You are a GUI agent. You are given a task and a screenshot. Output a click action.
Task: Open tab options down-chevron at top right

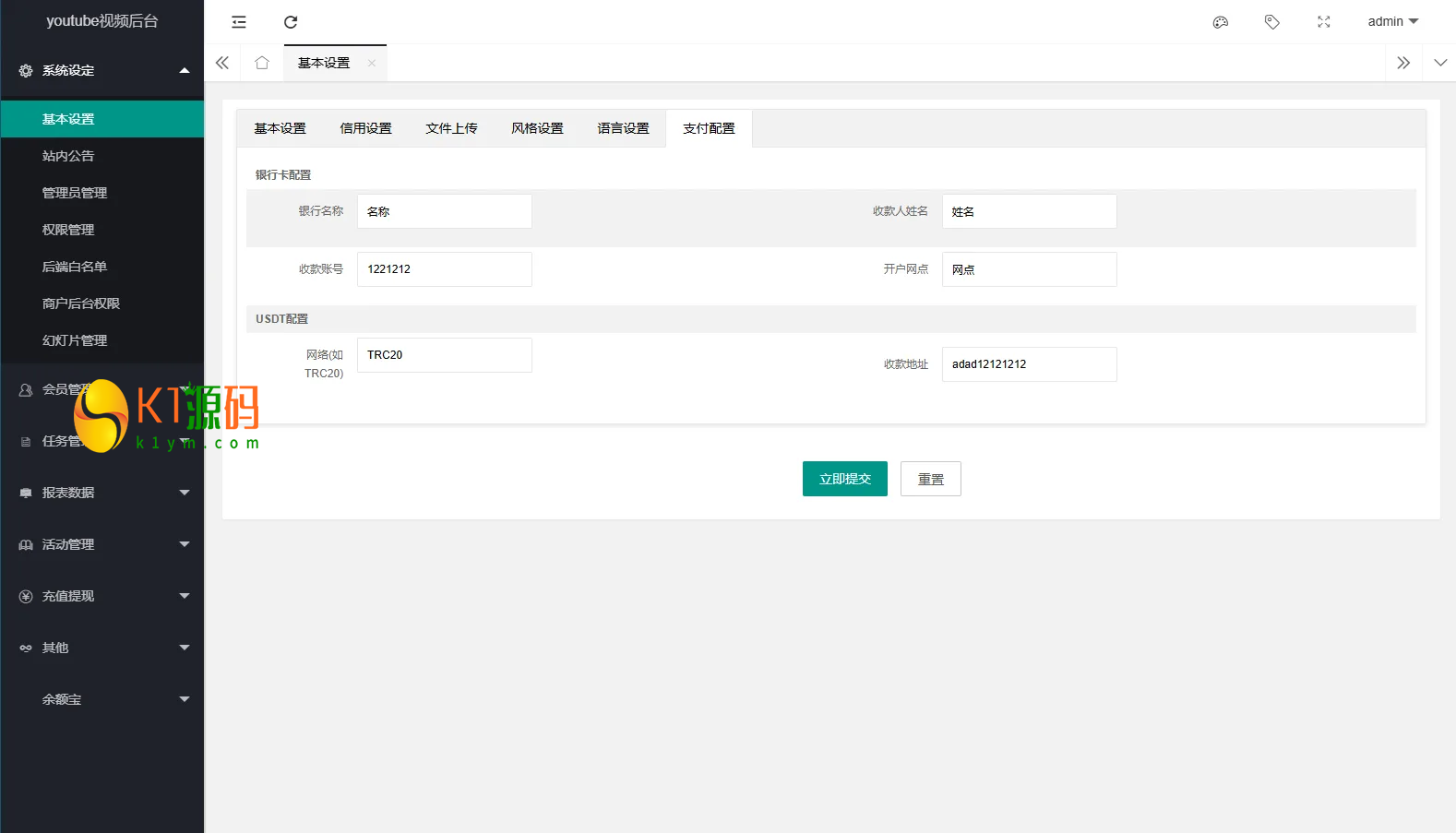1440,63
